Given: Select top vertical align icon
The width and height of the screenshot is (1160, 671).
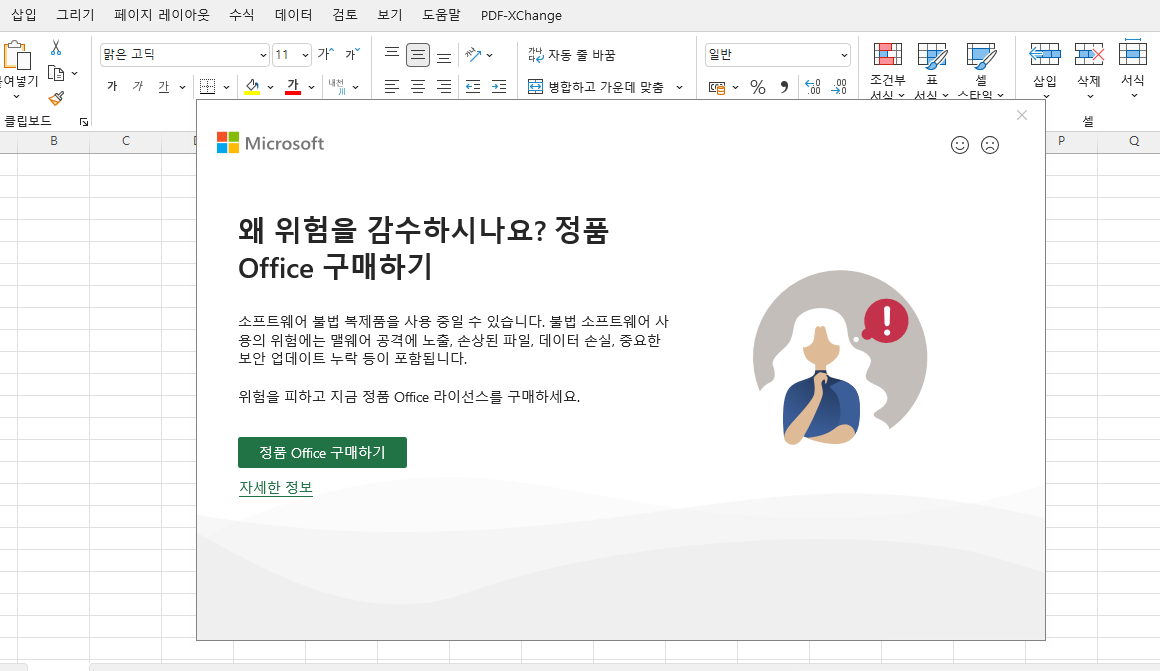Looking at the screenshot, I should 392,54.
